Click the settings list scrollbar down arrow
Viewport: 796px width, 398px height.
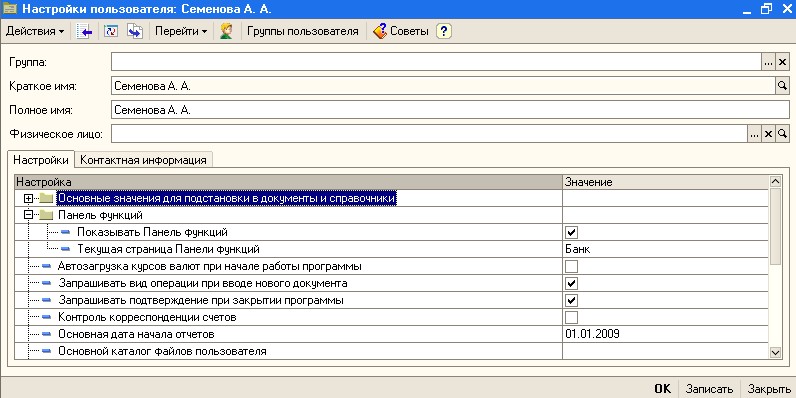pyautogui.click(x=775, y=352)
